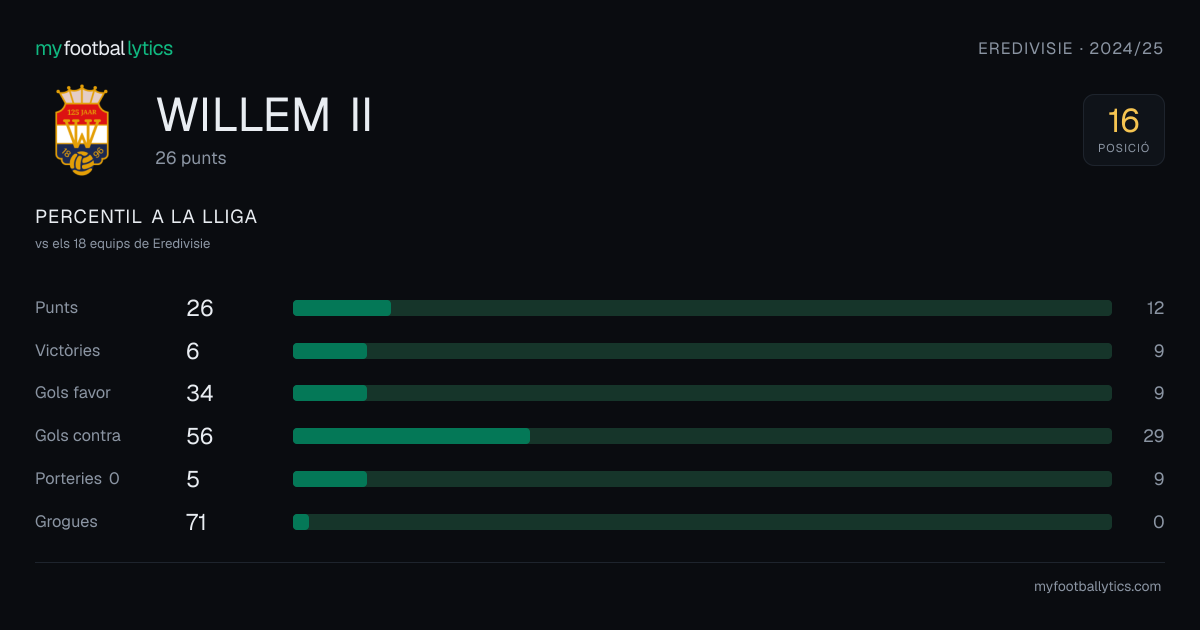This screenshot has height=630, width=1200.
Task: Click the Gols contra value 56
Action: (200, 436)
